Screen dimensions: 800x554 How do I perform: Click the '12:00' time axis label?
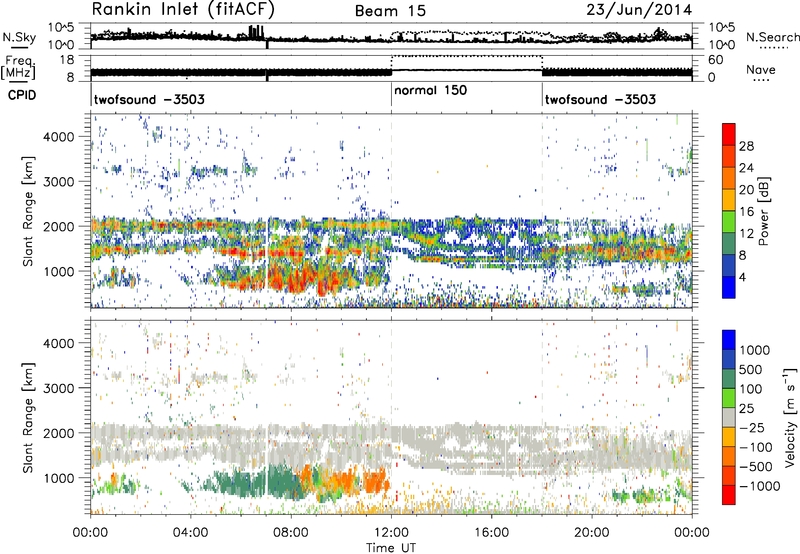pos(391,533)
